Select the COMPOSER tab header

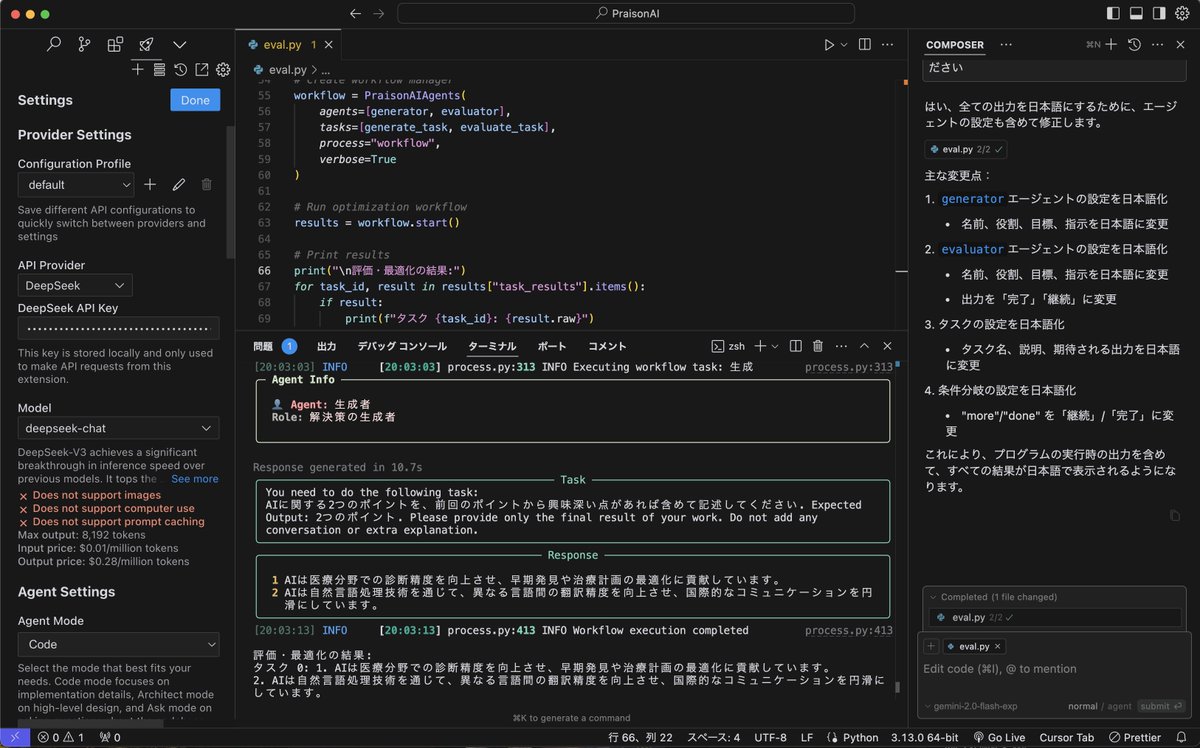coord(955,45)
